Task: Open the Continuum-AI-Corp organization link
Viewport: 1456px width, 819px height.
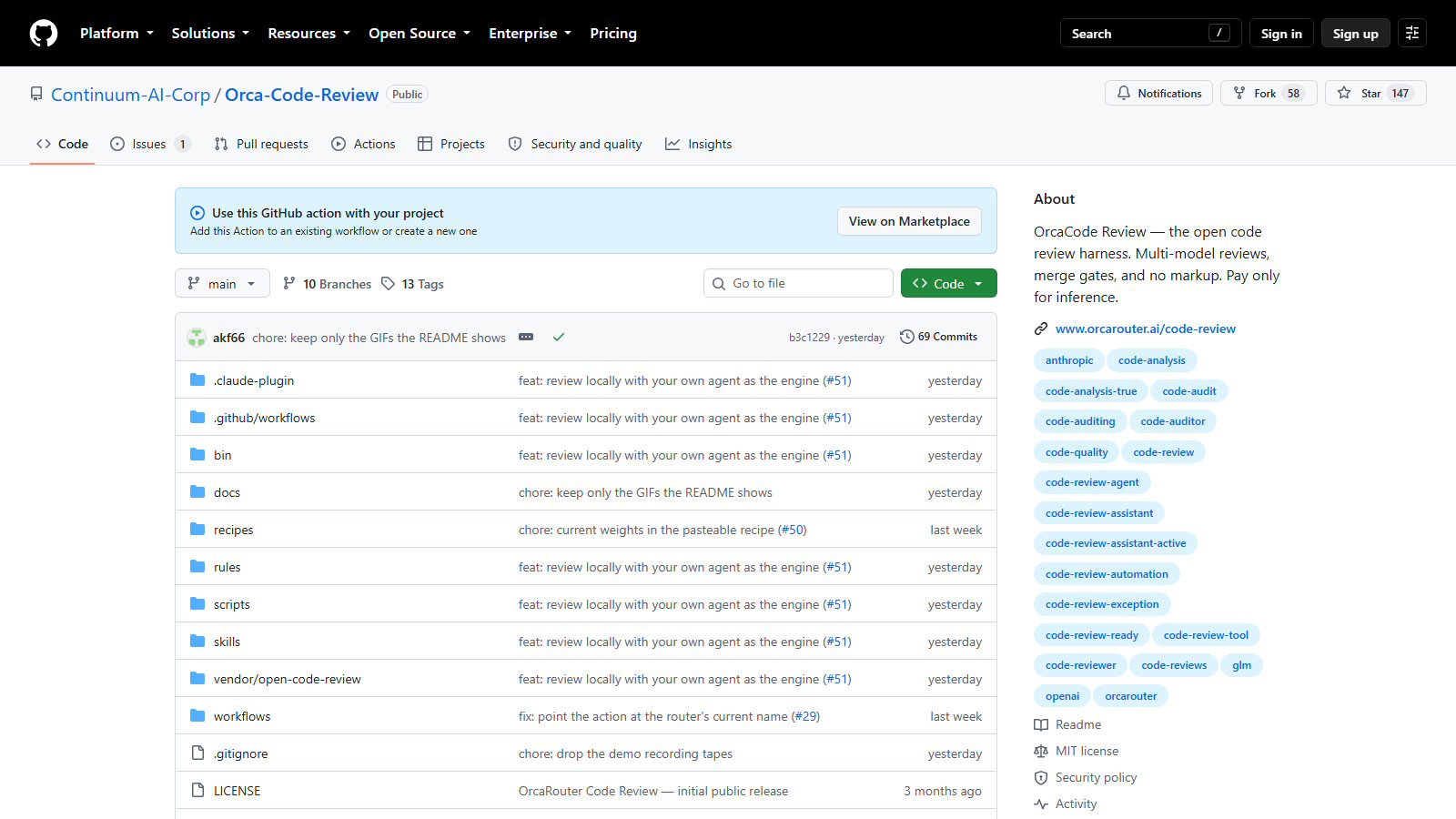Action: tap(130, 95)
